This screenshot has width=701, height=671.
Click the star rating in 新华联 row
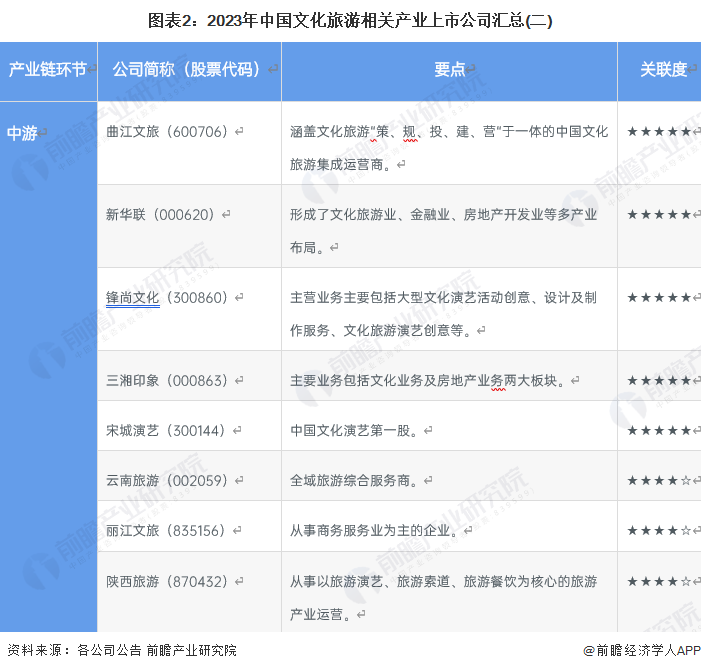(659, 215)
